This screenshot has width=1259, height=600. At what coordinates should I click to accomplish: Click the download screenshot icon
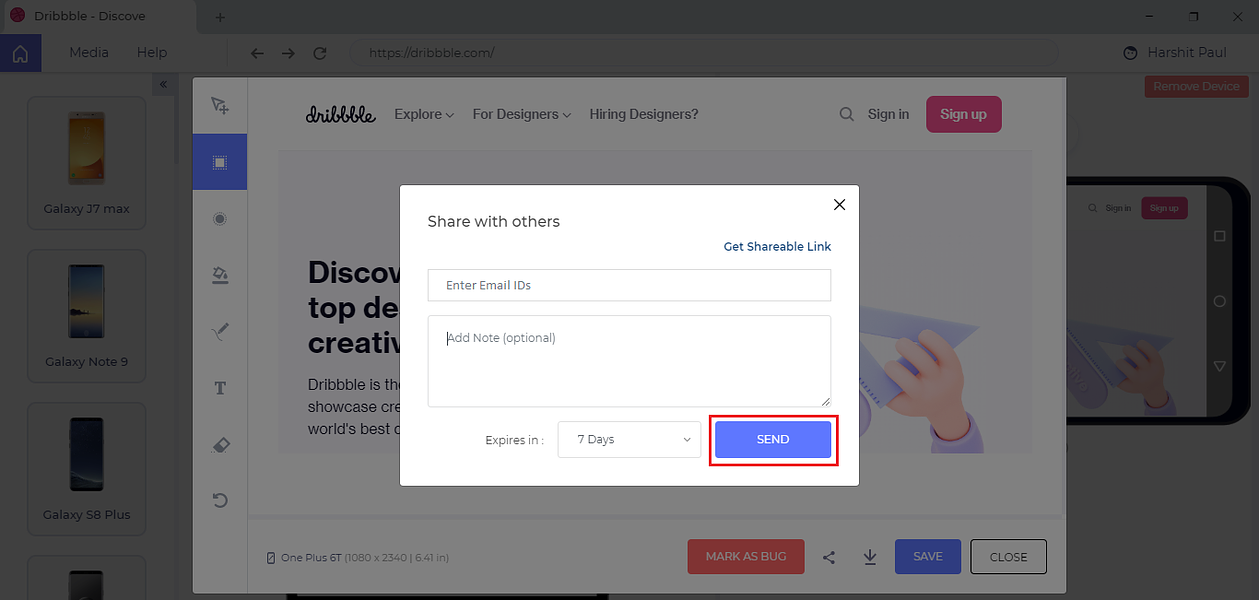pos(870,557)
